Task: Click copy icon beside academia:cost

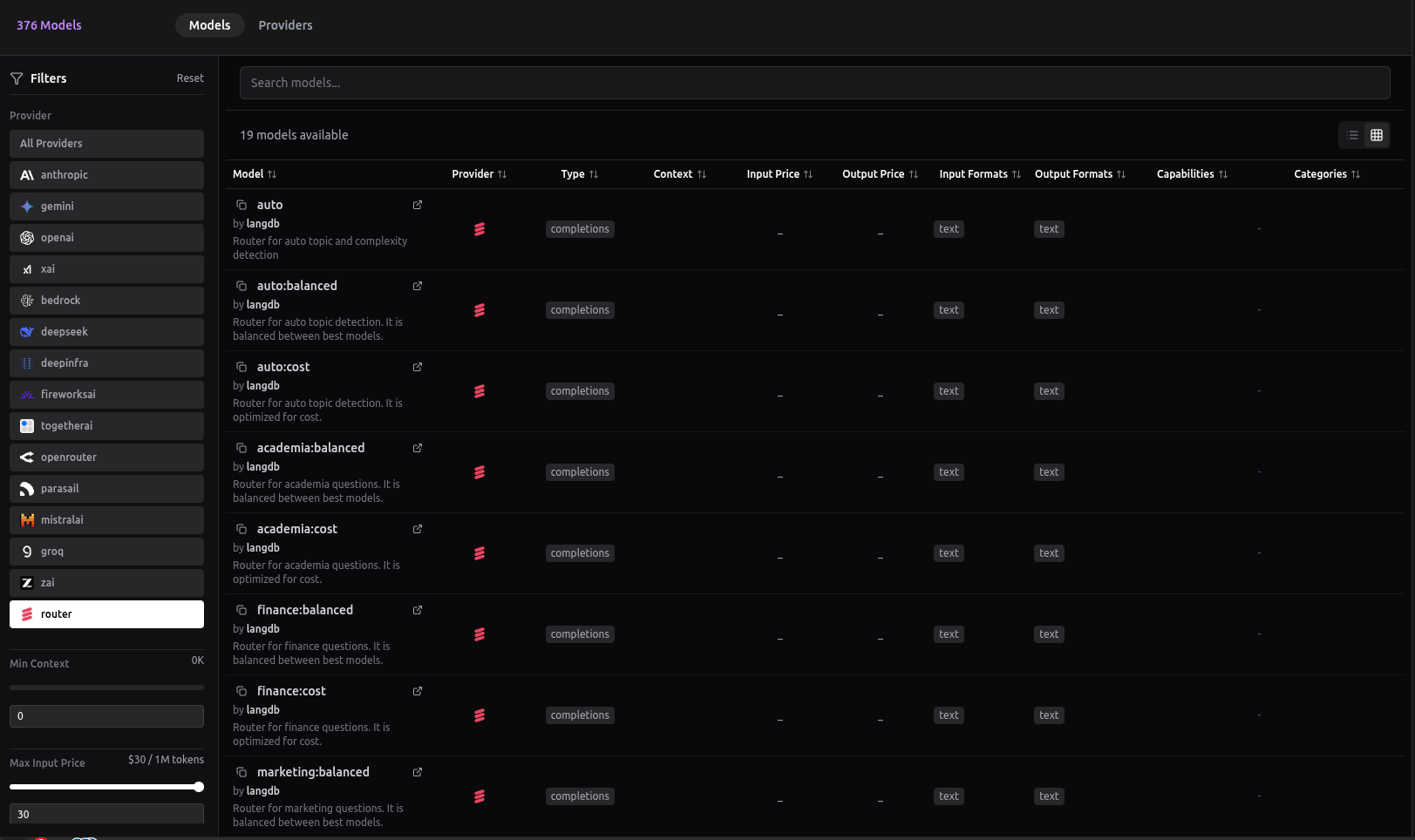Action: (242, 529)
